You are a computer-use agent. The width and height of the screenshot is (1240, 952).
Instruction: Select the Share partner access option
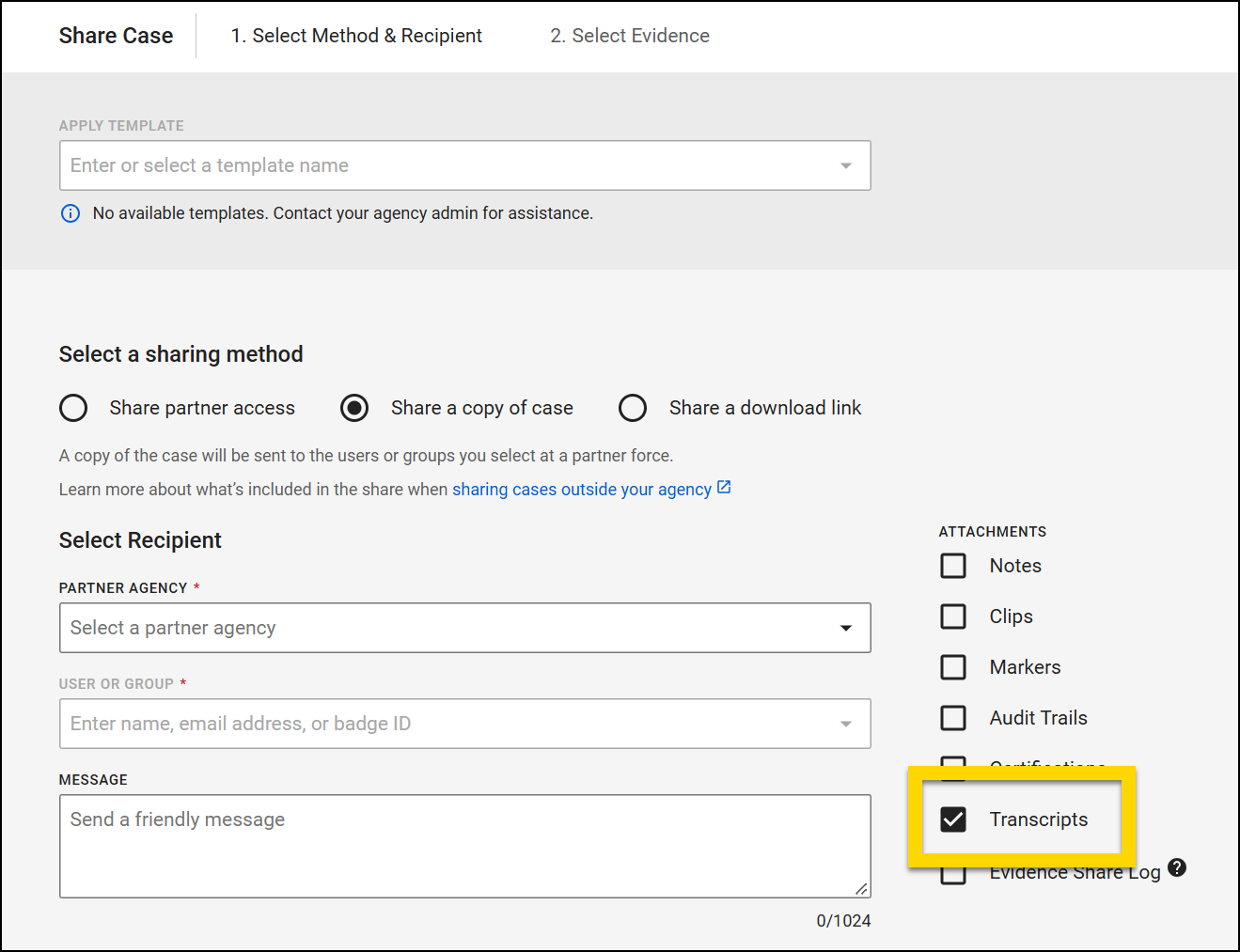pos(73,408)
